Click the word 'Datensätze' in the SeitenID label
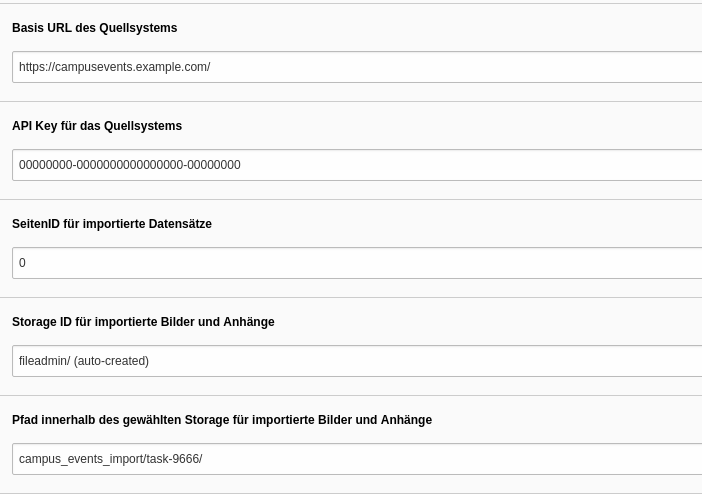 (180, 224)
